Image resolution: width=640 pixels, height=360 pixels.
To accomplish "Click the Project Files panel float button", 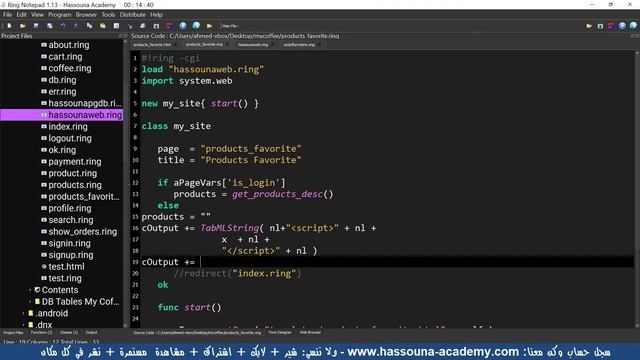I will (121, 36).
